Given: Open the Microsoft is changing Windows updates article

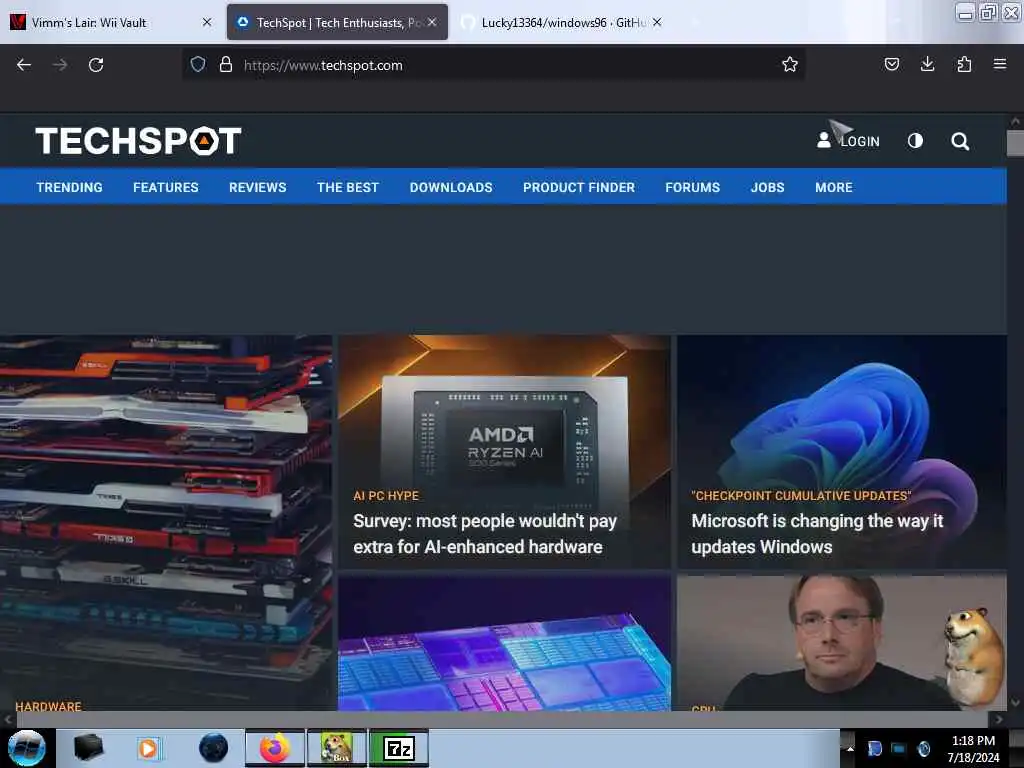Looking at the screenshot, I should (x=817, y=534).
